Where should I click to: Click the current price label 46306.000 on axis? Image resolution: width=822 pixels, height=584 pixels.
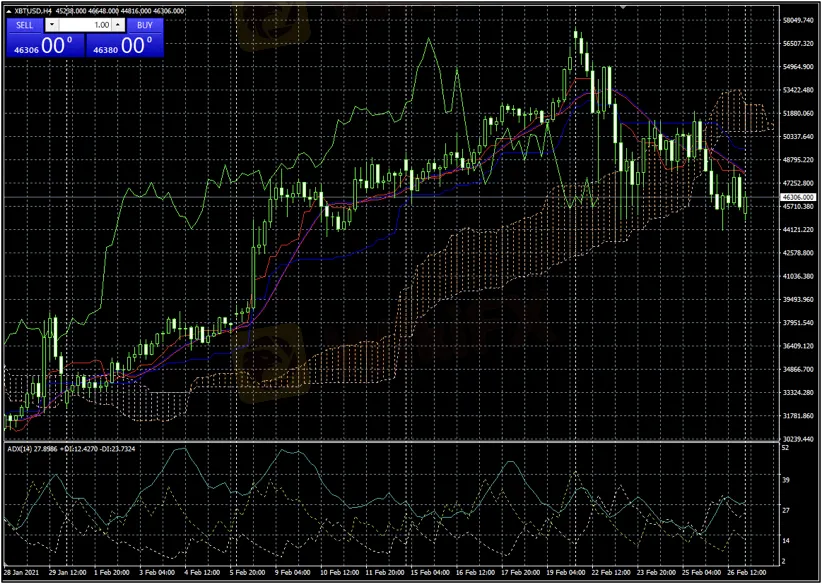799,198
